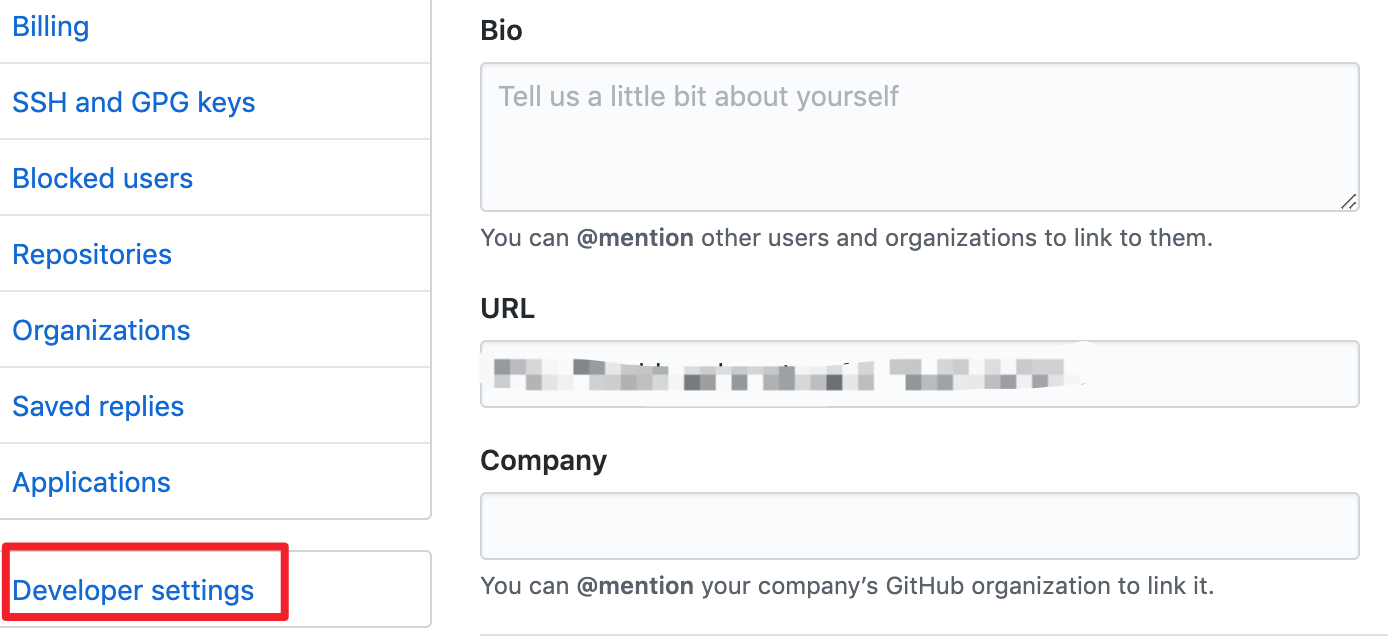Screen dimensions: 1388x644
Task: Click the bold @mention under Company
Action: (x=635, y=586)
